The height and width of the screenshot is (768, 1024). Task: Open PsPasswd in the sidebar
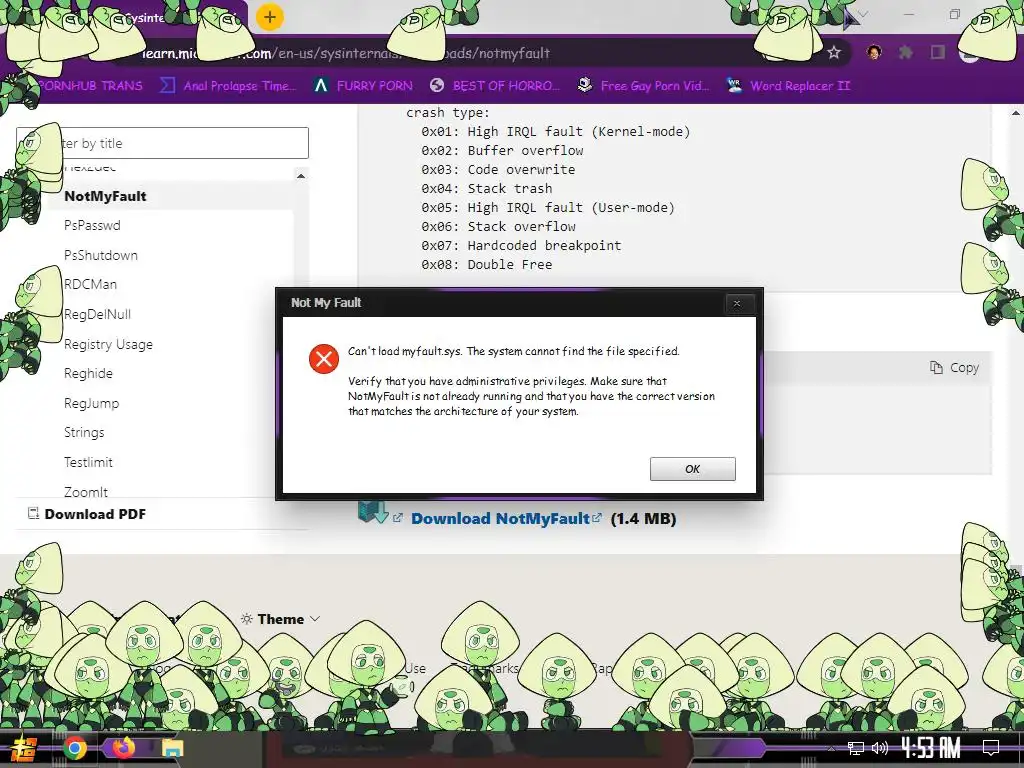click(x=92, y=225)
